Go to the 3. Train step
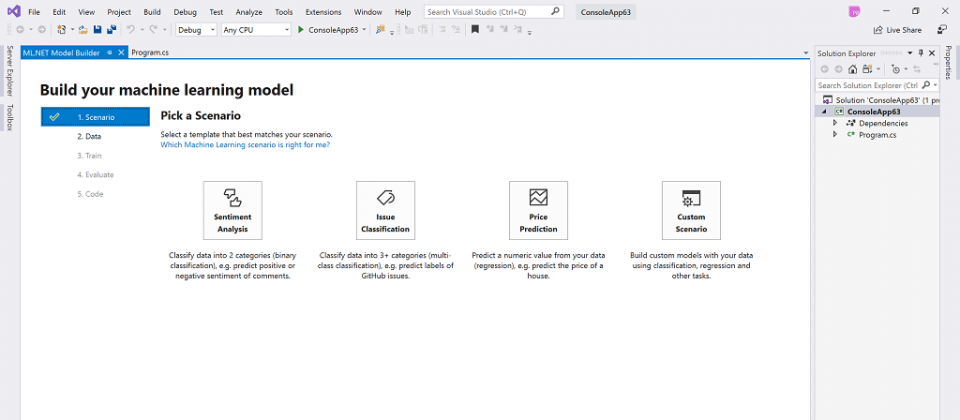This screenshot has height=420, width=960. click(89, 156)
